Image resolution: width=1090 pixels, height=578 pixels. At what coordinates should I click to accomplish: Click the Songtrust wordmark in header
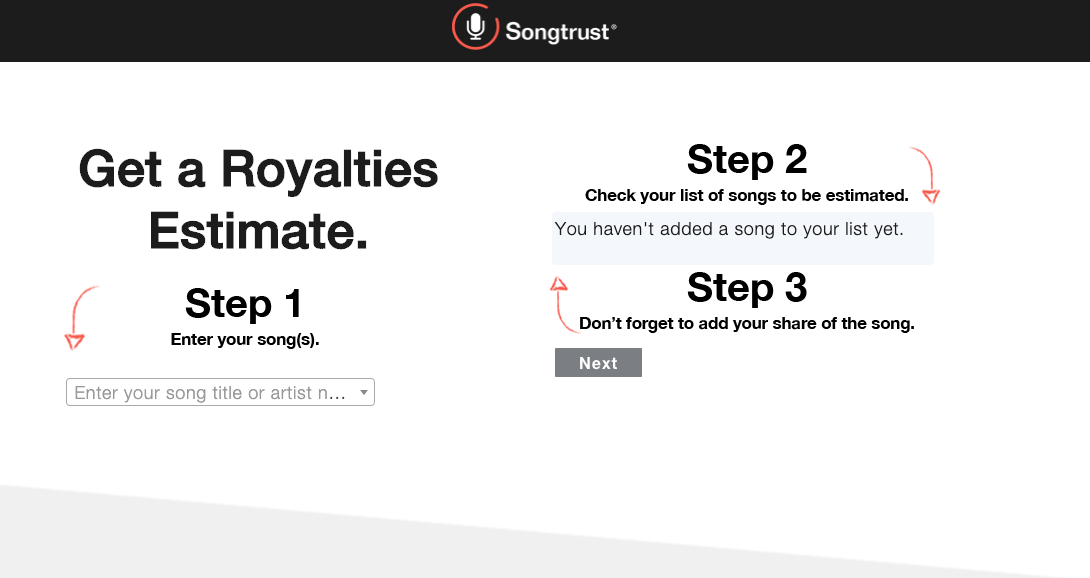pos(560,32)
